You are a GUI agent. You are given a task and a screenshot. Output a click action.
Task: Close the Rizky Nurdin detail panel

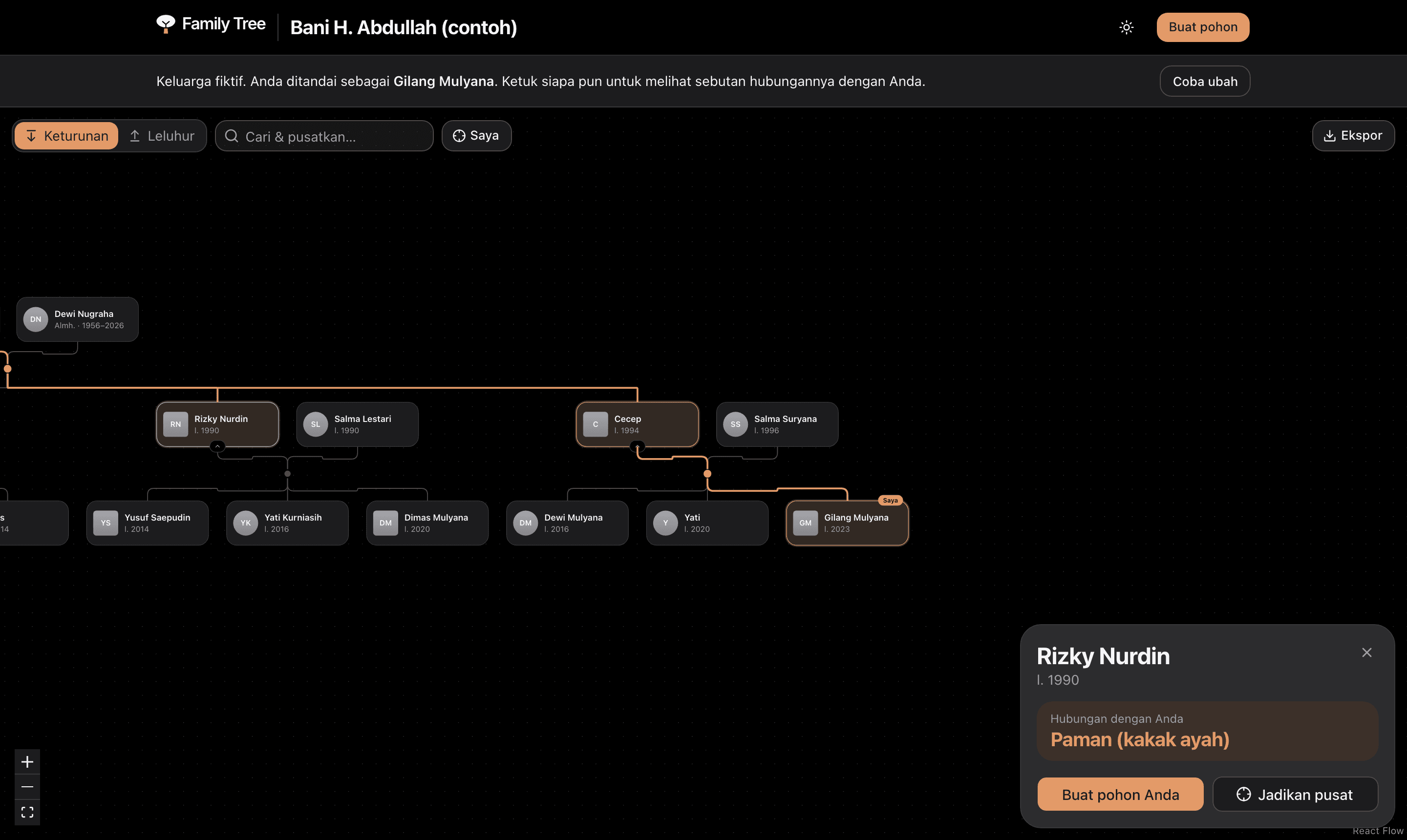click(x=1366, y=652)
